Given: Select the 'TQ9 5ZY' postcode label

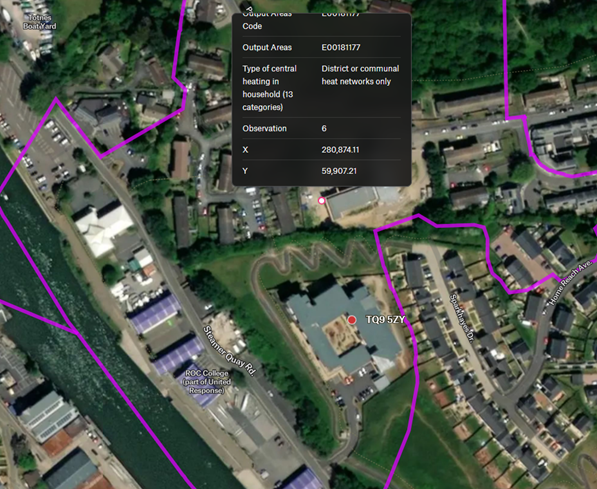Looking at the screenshot, I should click(x=385, y=320).
